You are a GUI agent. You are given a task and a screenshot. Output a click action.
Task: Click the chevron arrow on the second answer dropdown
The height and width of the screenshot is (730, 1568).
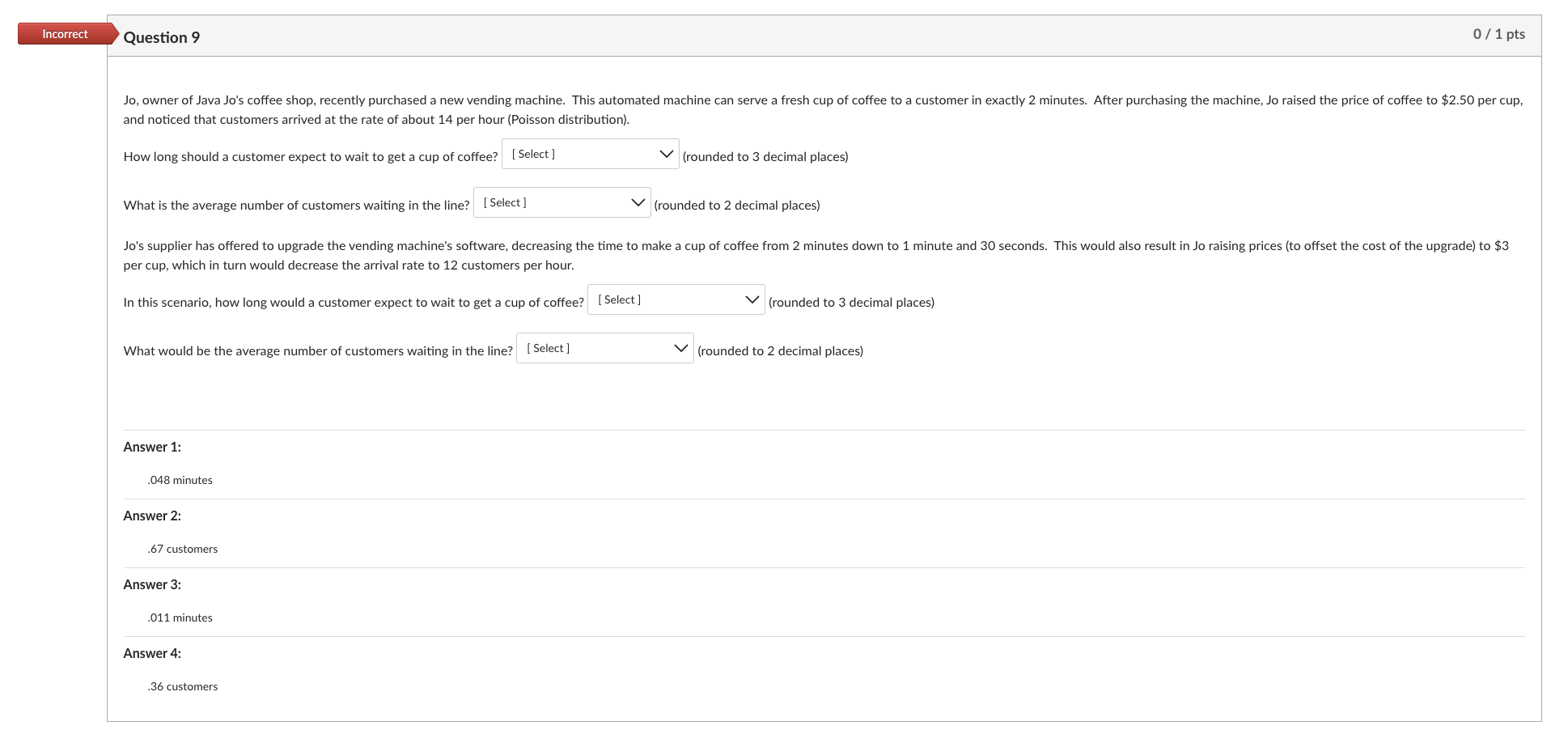pyautogui.click(x=638, y=202)
